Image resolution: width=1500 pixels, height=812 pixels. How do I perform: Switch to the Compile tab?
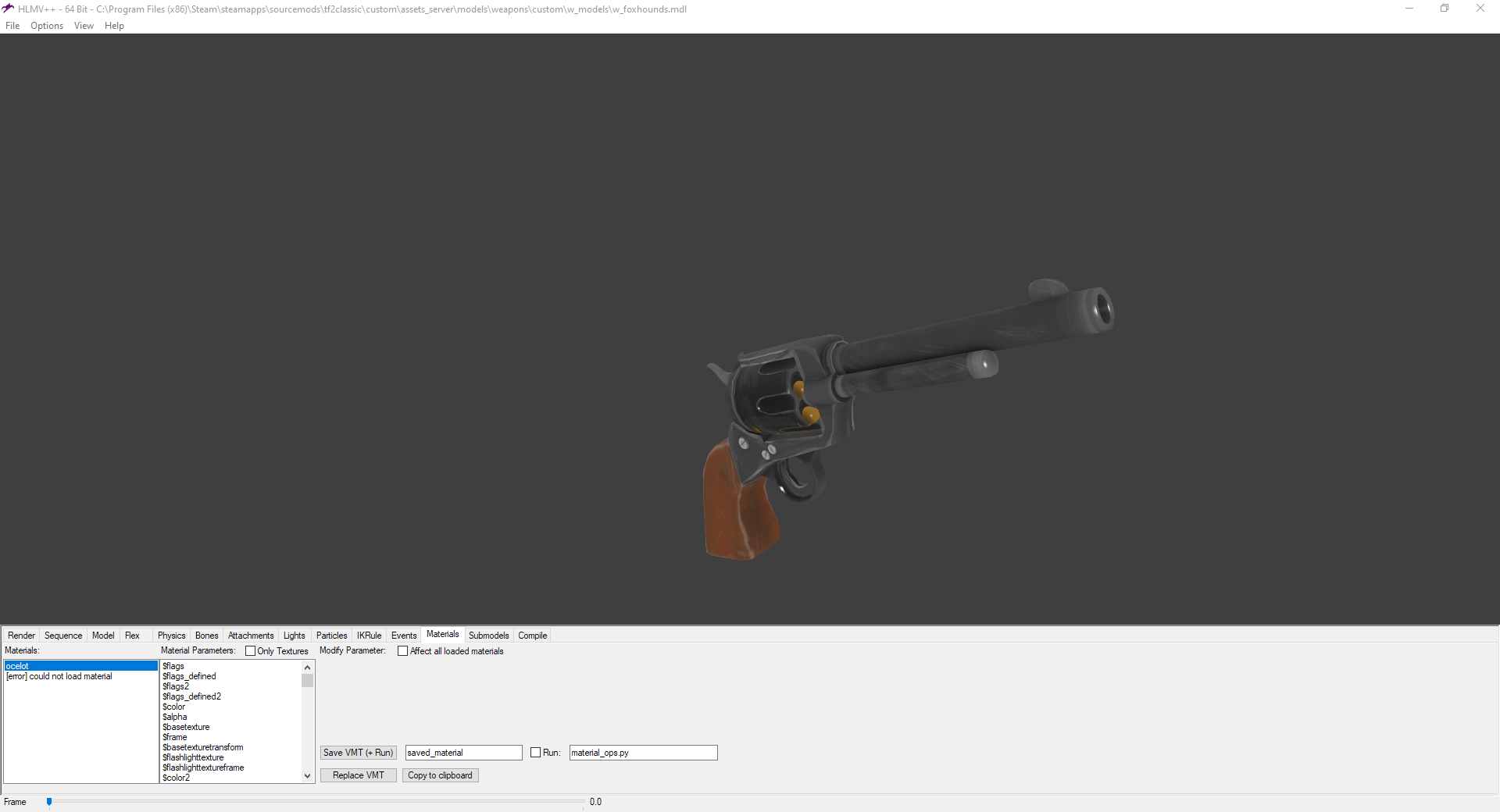tap(532, 636)
